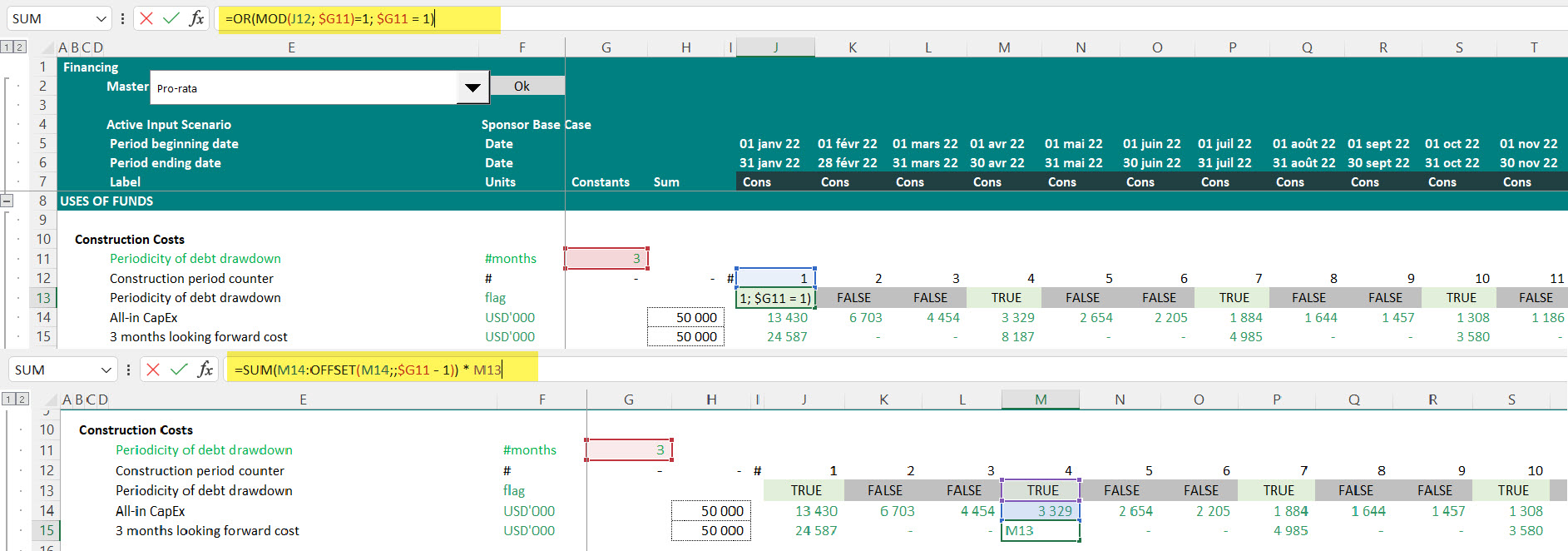Expand the Name Box dropdown beside the SUM(M14:OFFSET formula
Image resolution: width=1568 pixels, height=551 pixels.
tap(106, 370)
